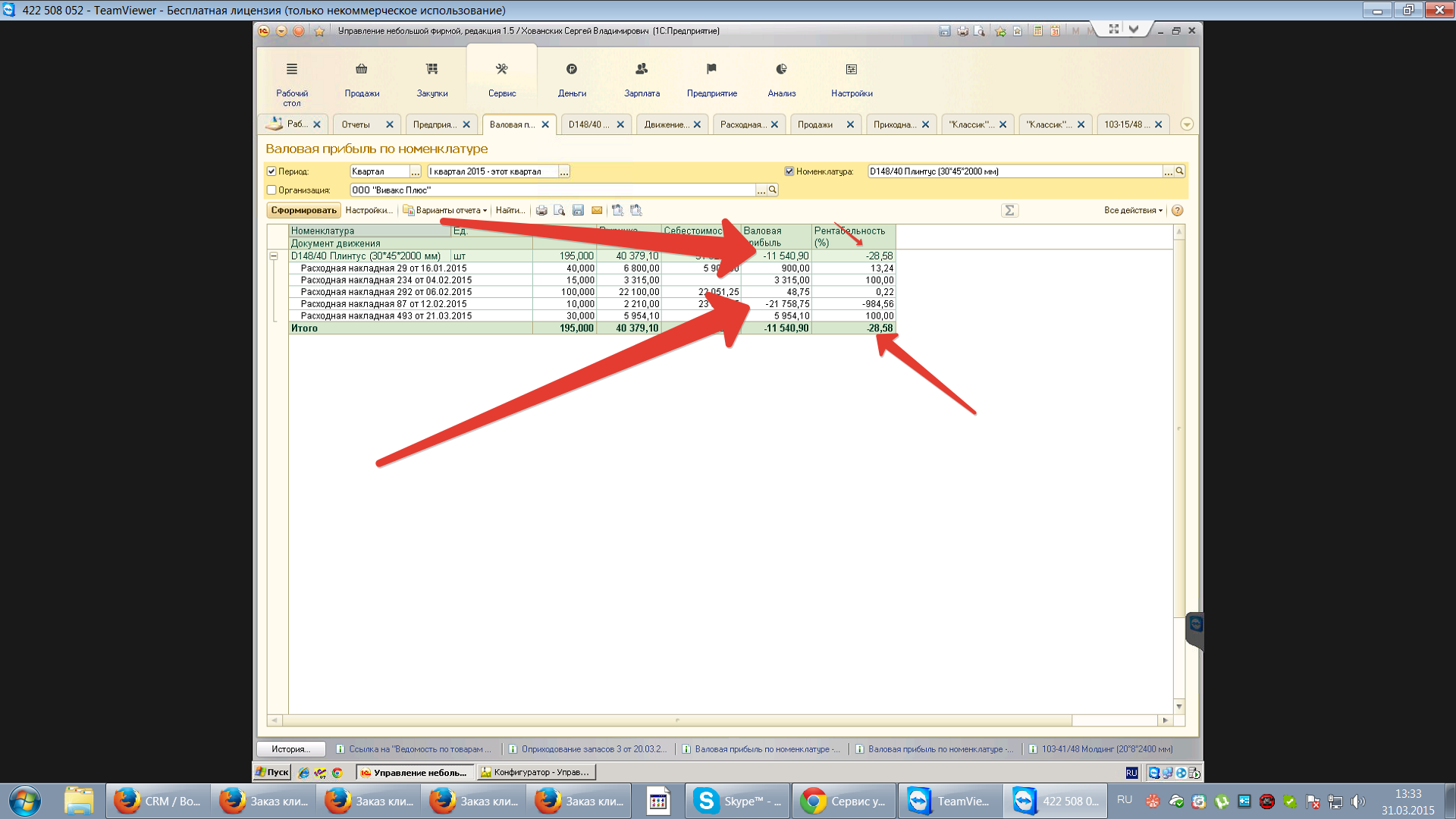Screen dimensions: 1456x819
Task: Click ellipsis button next to Квартал field
Action: 415,172
